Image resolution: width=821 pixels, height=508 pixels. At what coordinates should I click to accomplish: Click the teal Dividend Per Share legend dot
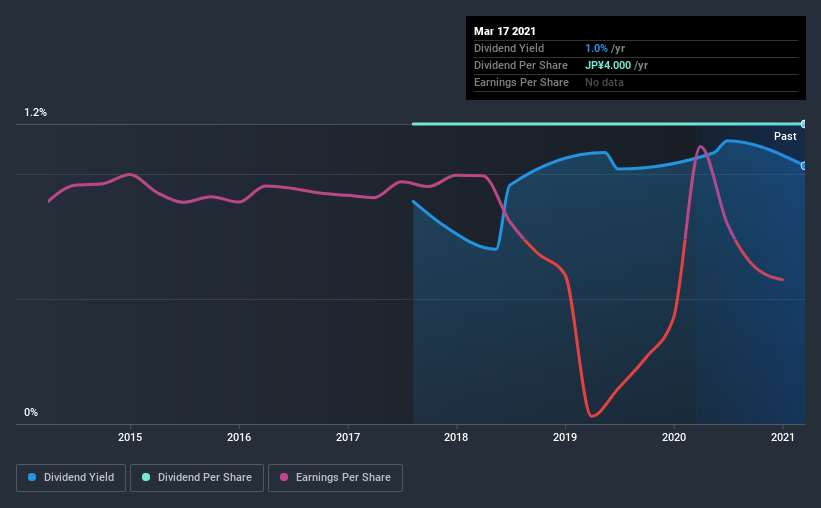(146, 477)
